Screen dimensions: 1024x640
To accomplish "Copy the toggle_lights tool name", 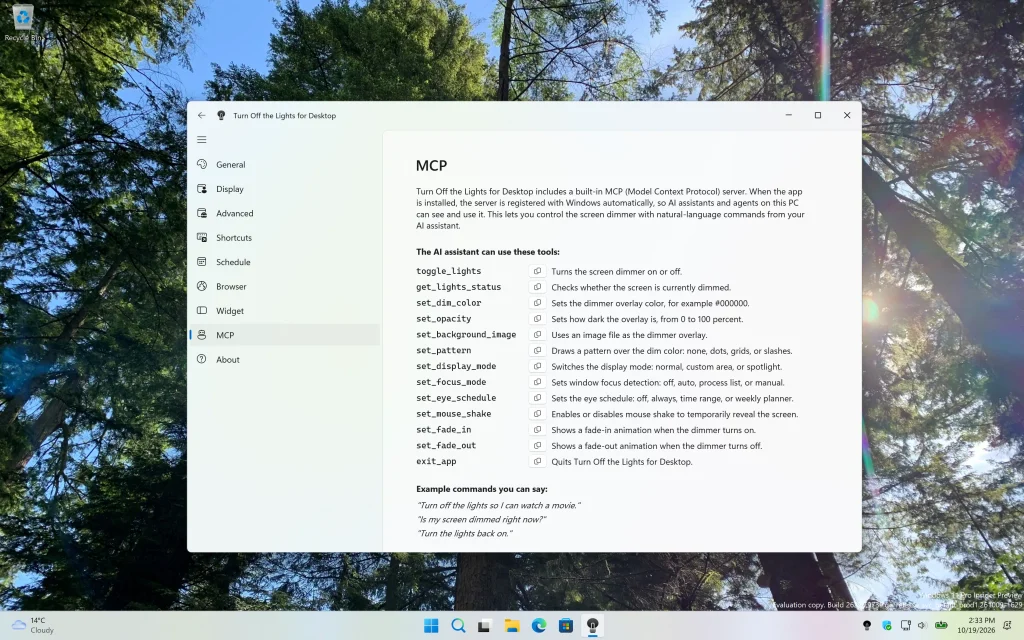I will point(537,271).
